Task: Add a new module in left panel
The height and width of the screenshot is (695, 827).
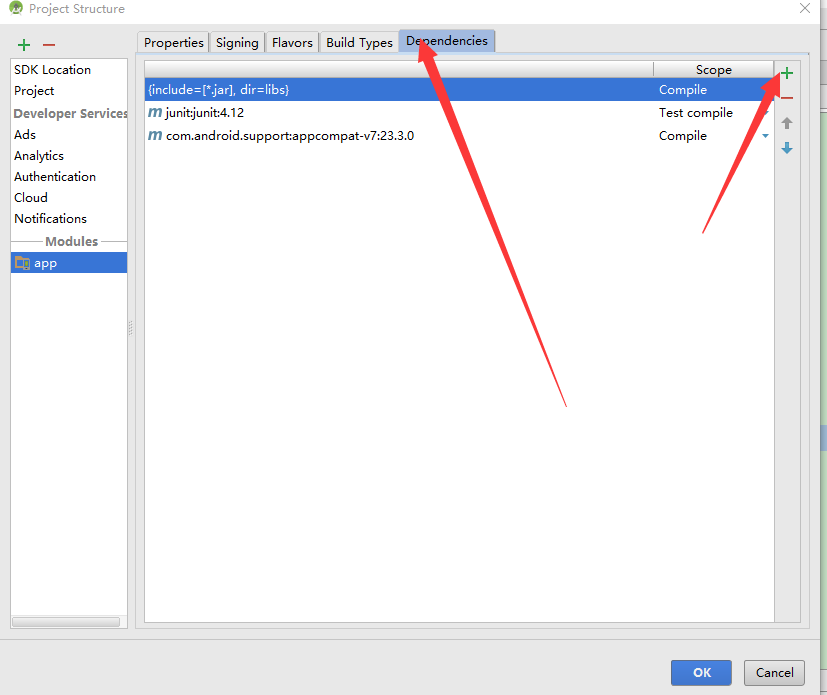Action: tap(24, 45)
